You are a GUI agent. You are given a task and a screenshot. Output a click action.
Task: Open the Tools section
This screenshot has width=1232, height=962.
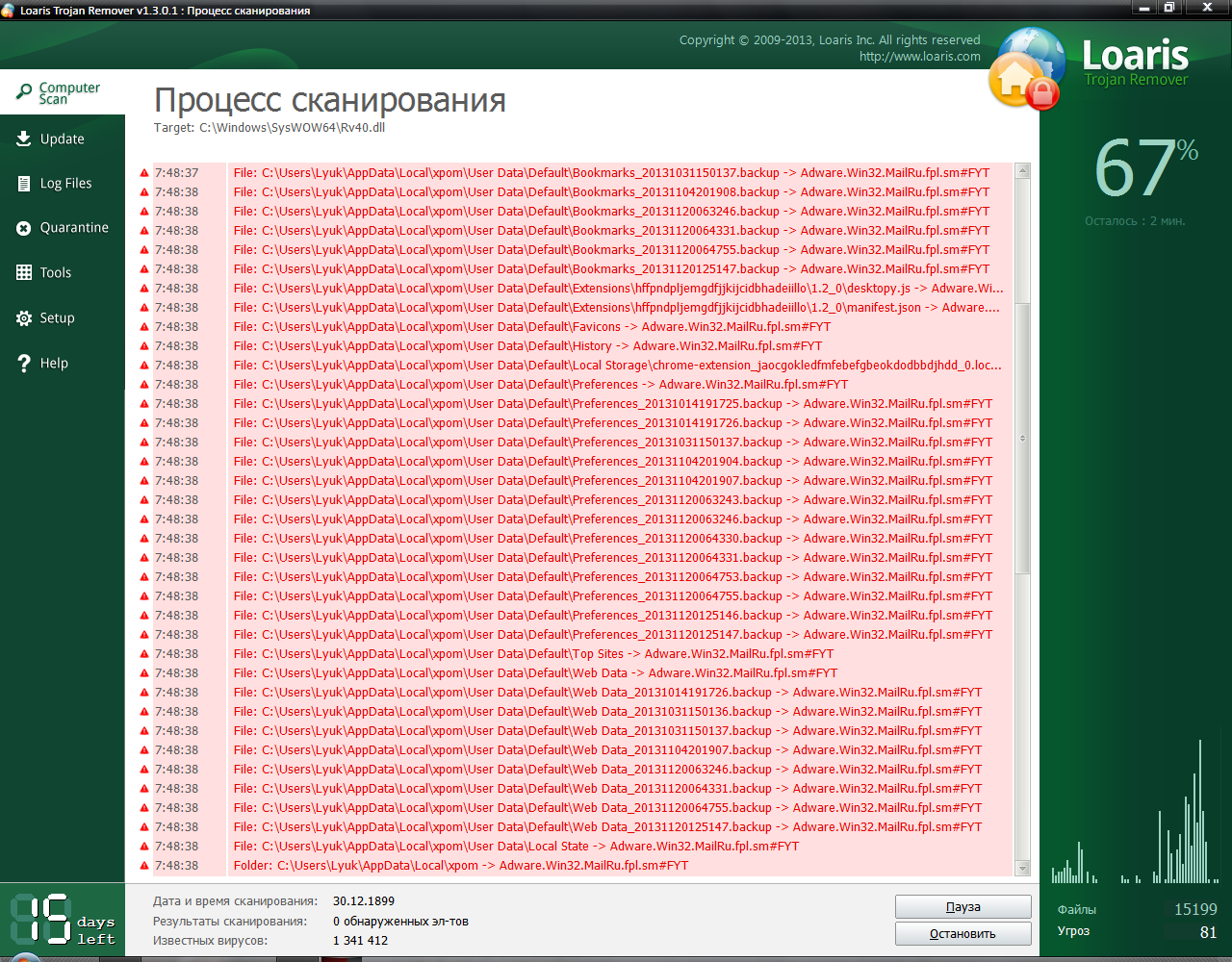pos(63,272)
